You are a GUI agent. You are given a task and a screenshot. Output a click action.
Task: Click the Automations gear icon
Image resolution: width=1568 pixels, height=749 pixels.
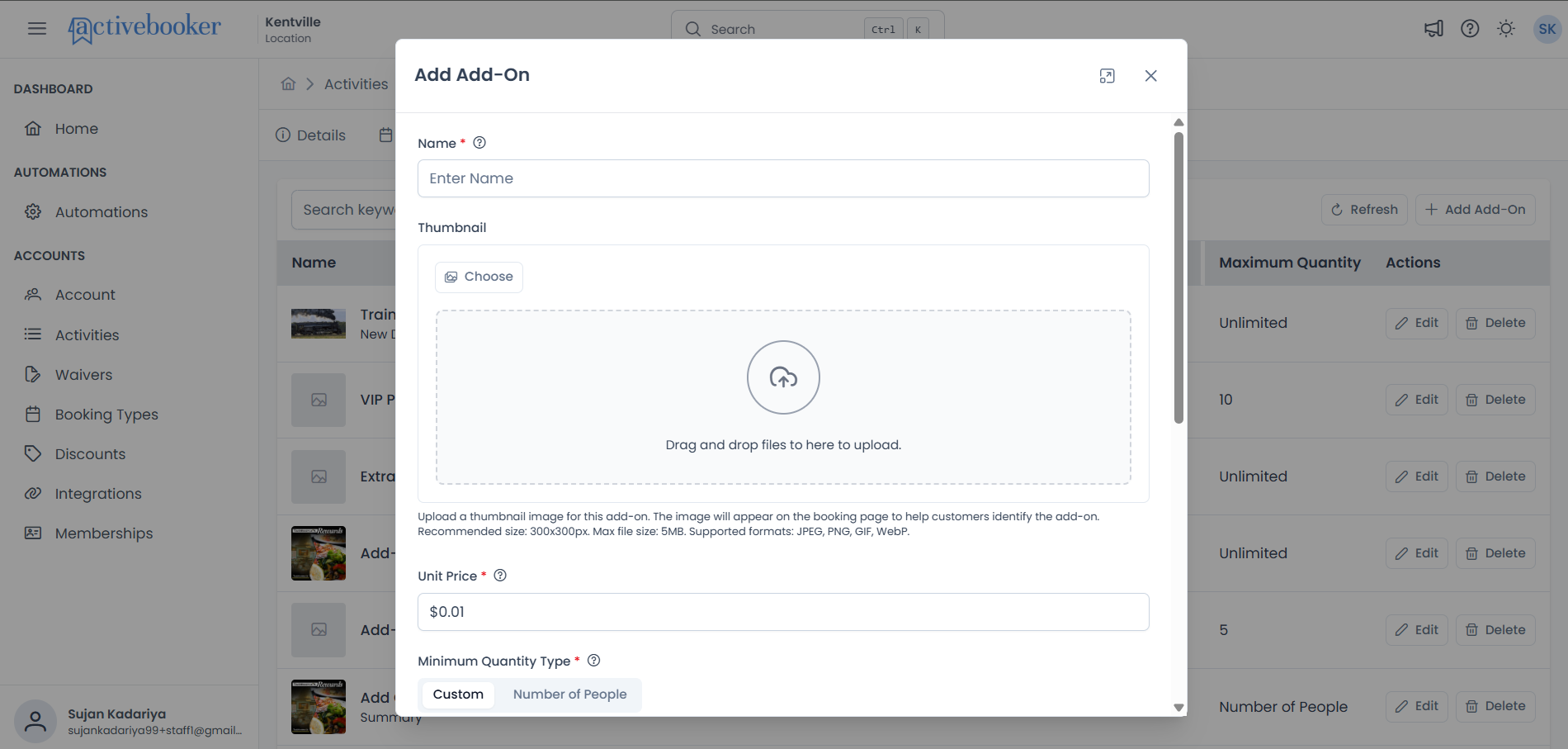[33, 212]
